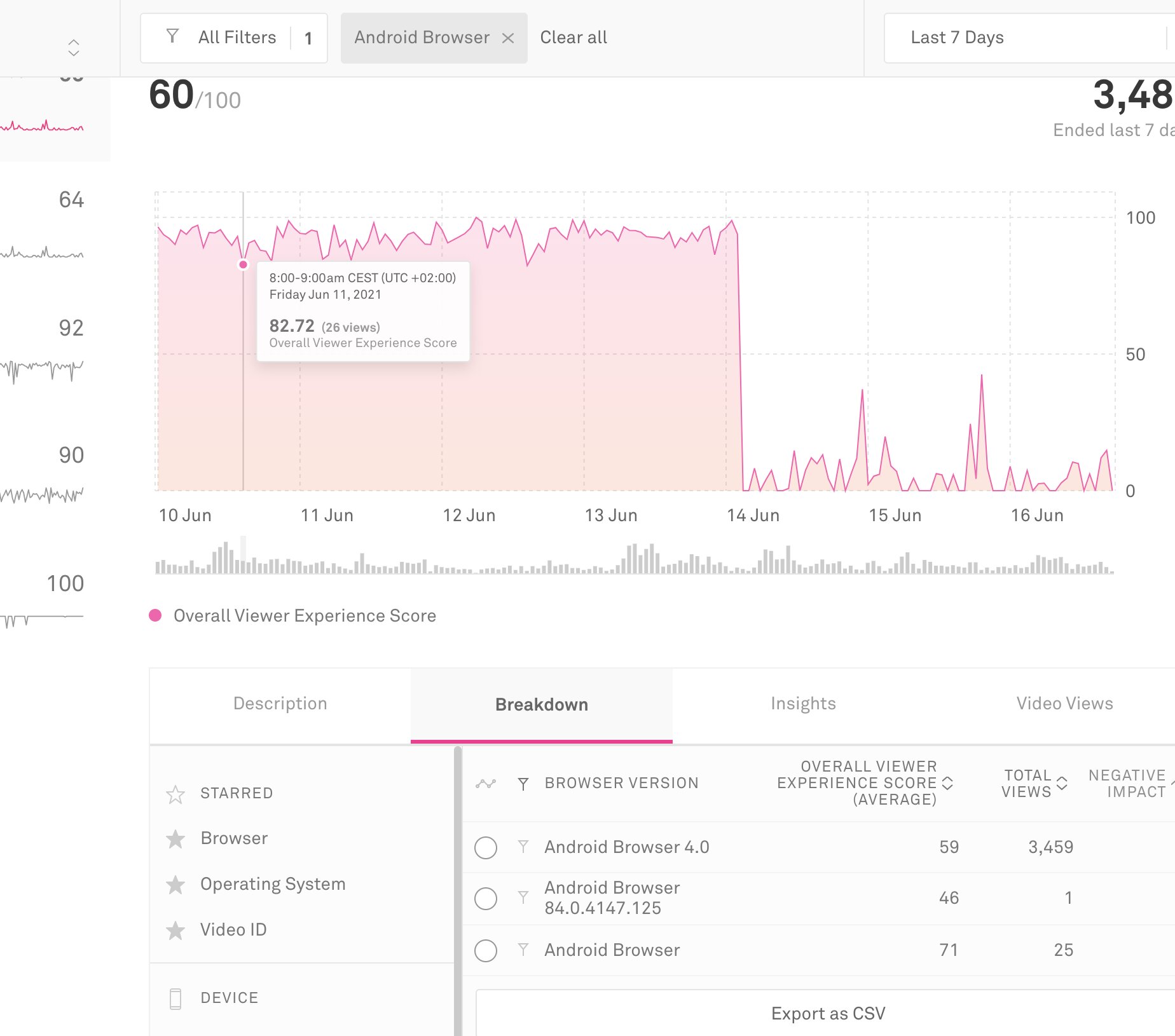Image resolution: width=1175 pixels, height=1036 pixels.
Task: Click the star icon next to Operating System
Action: 175,885
